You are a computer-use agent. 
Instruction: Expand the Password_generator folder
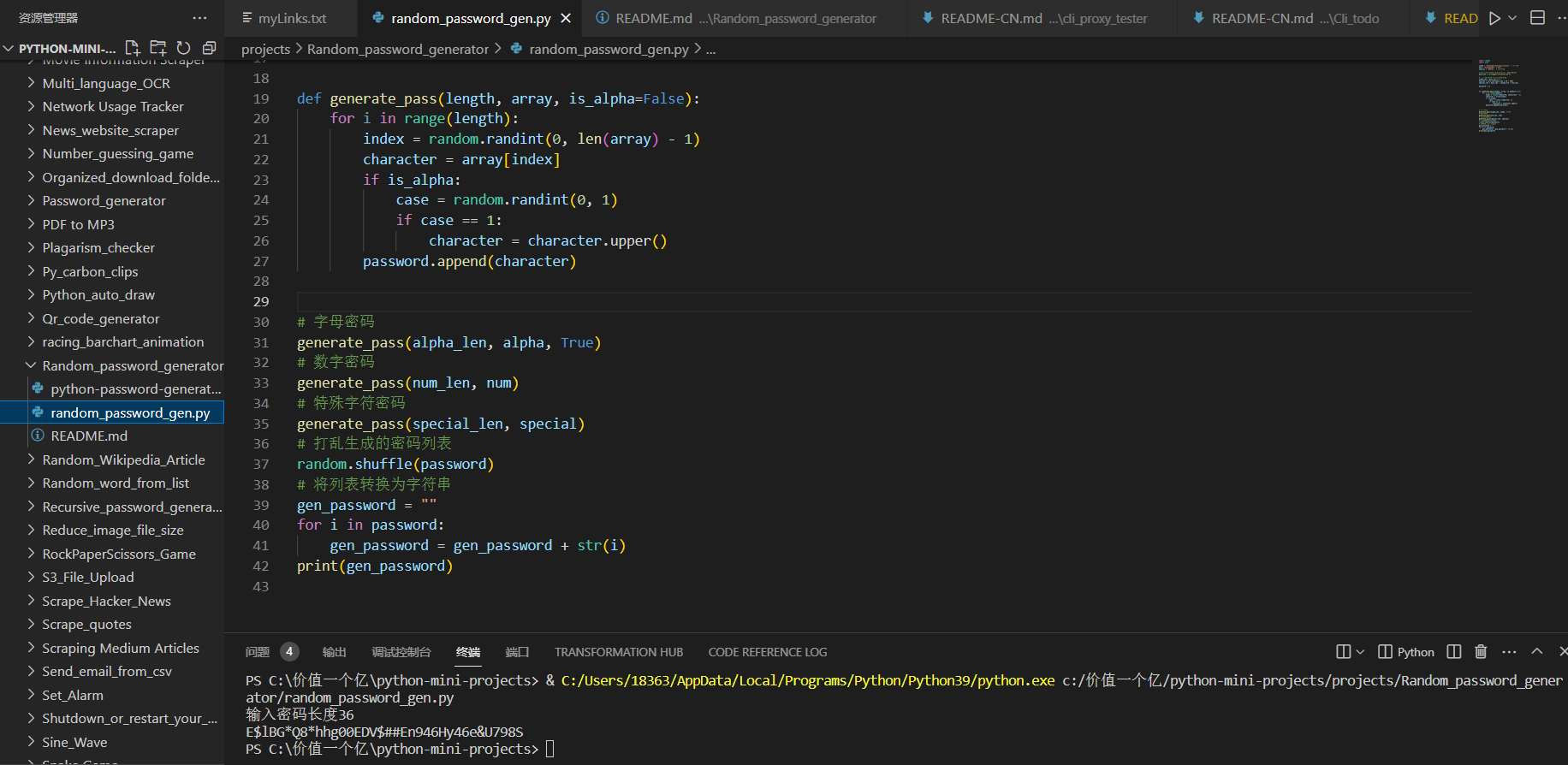112,200
